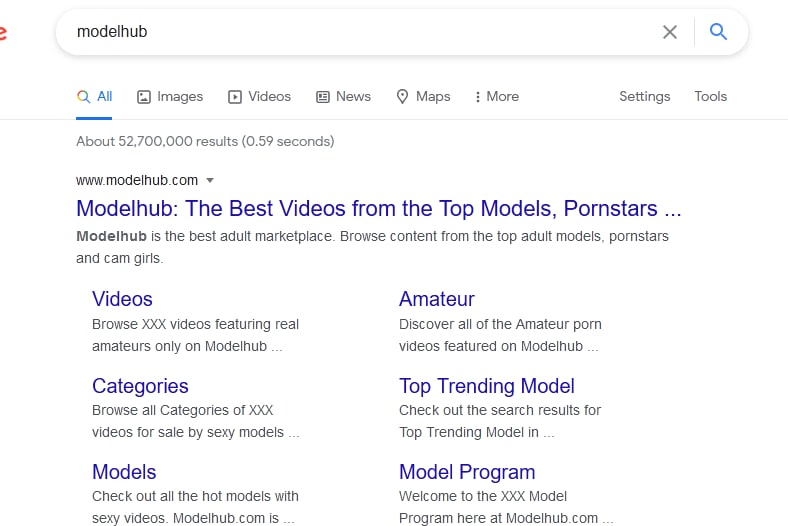Select the All results tab

[x=94, y=96]
